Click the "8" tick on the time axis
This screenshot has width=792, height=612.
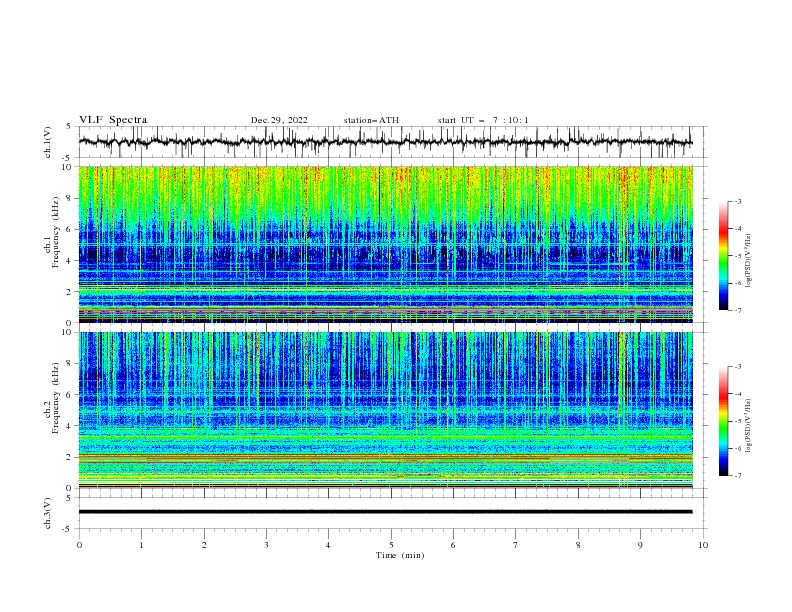[x=578, y=545]
